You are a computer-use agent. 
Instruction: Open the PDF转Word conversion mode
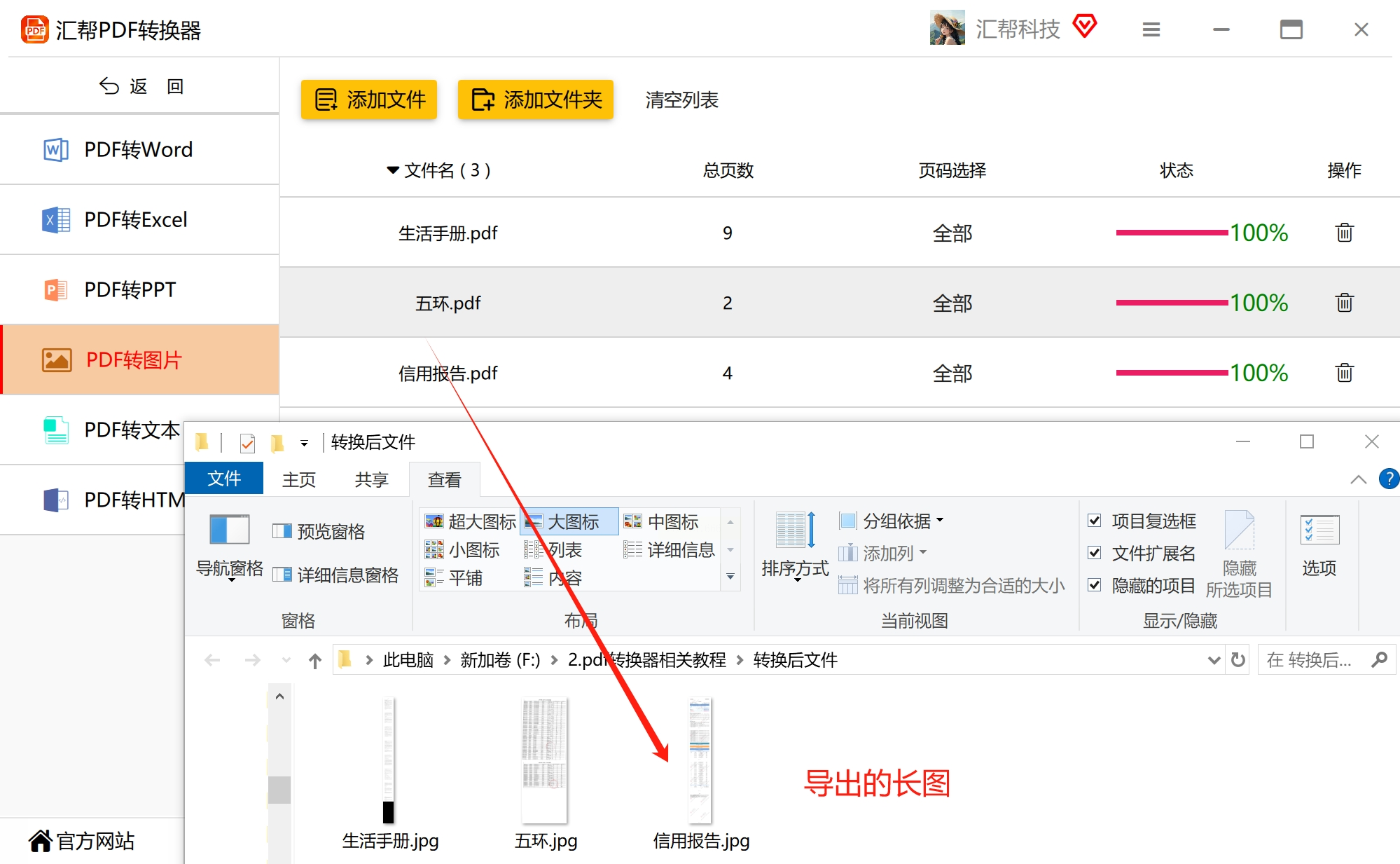point(139,149)
